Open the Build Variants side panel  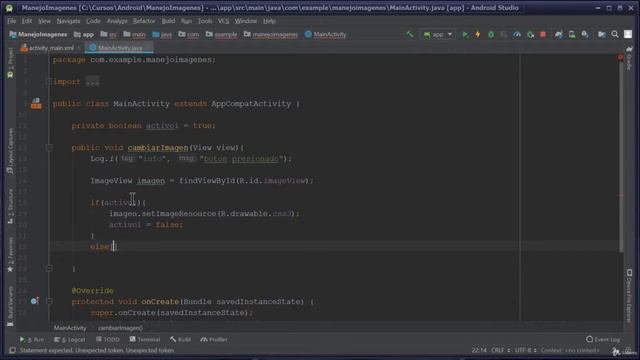pos(10,306)
